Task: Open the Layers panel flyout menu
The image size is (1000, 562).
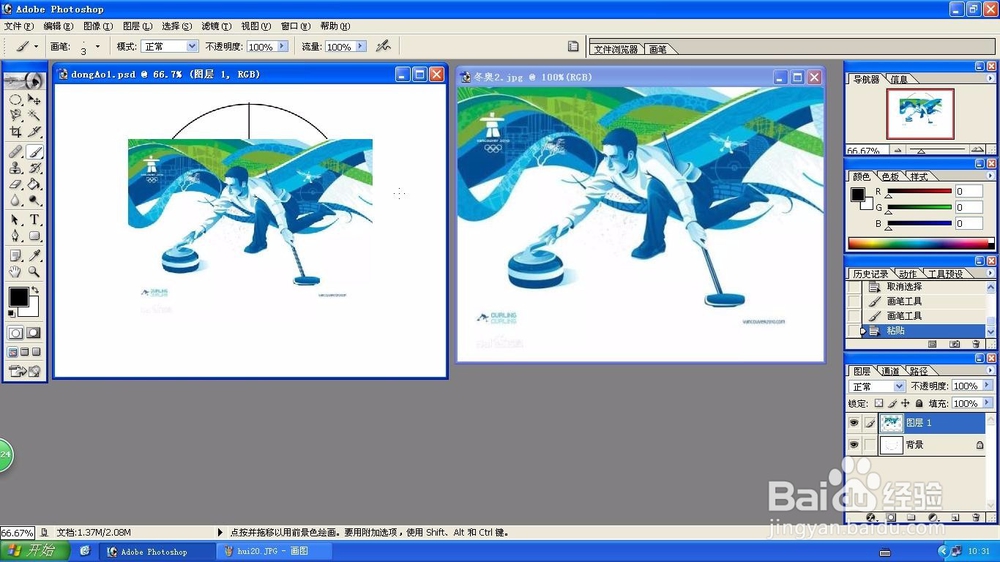Action: click(990, 371)
